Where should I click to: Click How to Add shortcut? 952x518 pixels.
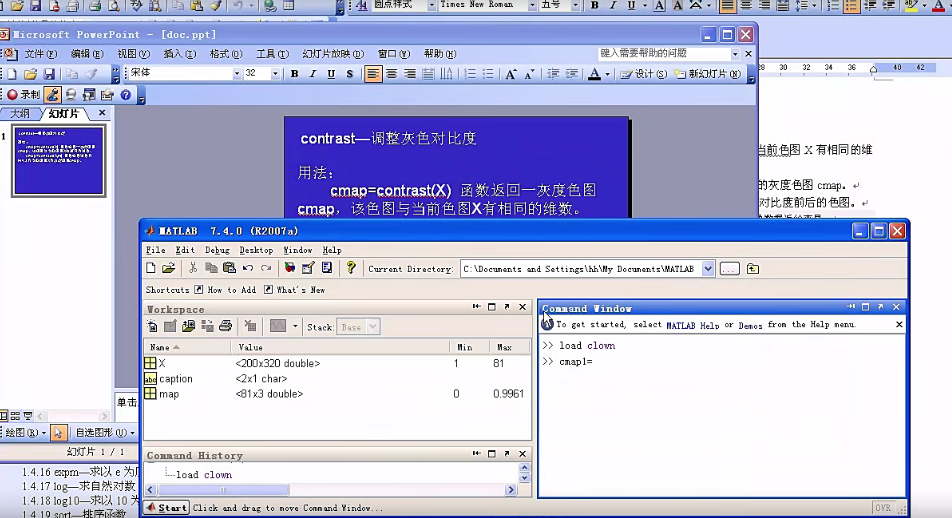coord(225,290)
